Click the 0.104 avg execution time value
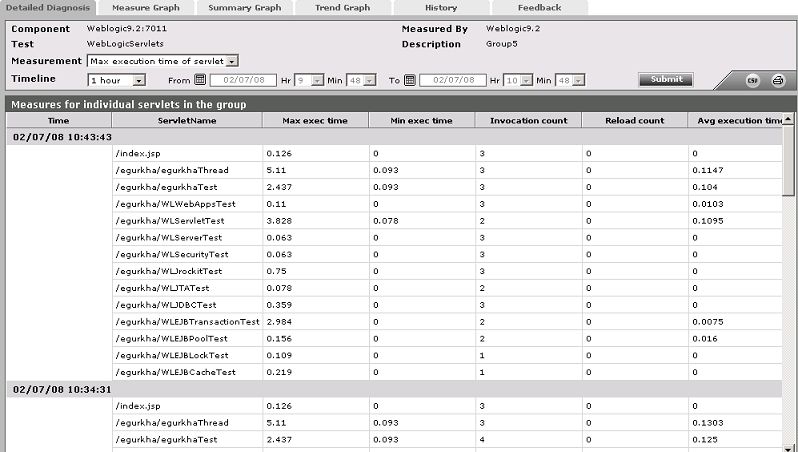This screenshot has height=452, width=798. (705, 187)
